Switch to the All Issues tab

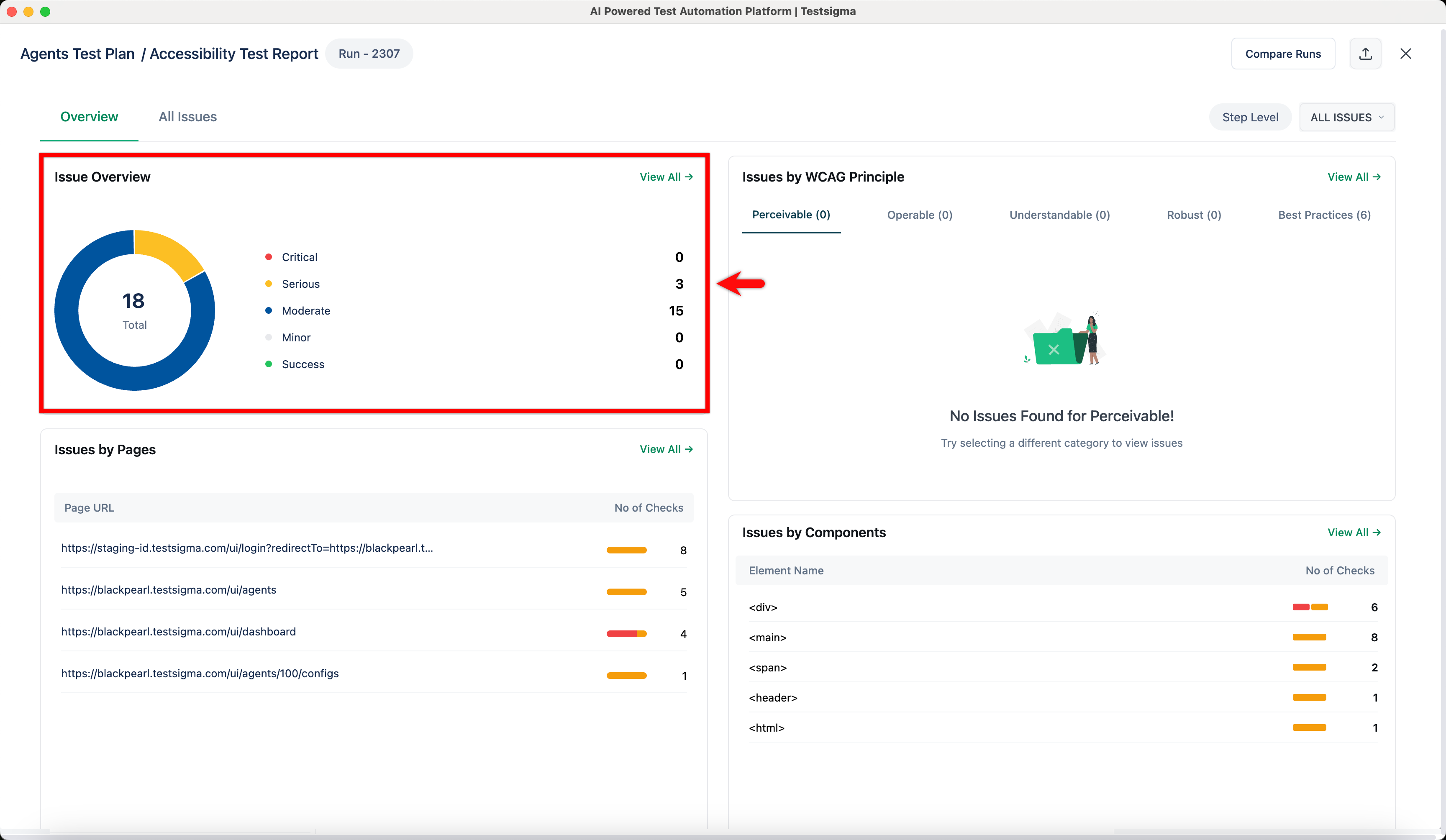(187, 116)
